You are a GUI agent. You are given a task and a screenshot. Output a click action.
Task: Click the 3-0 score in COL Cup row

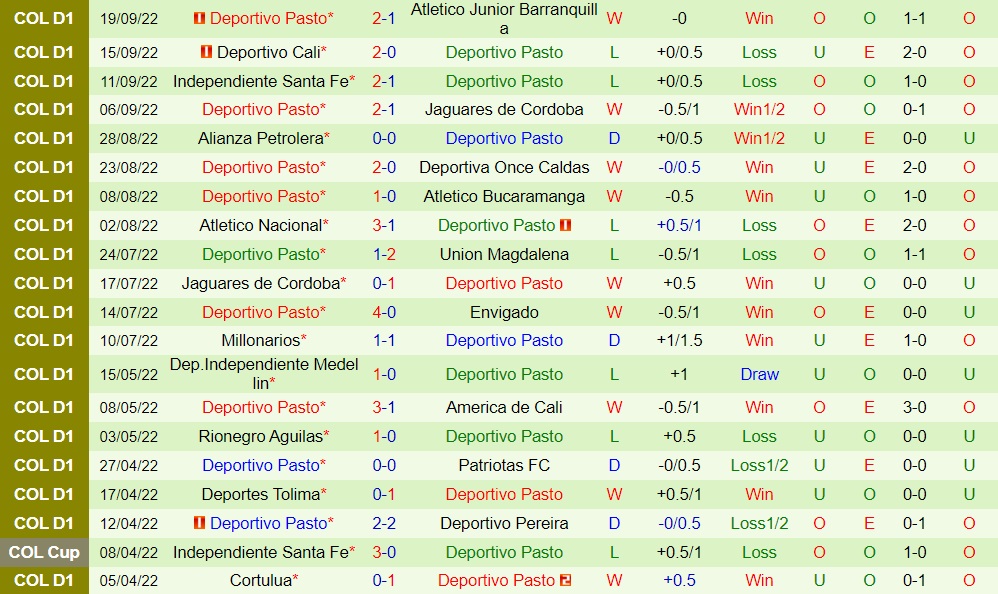[x=384, y=552]
